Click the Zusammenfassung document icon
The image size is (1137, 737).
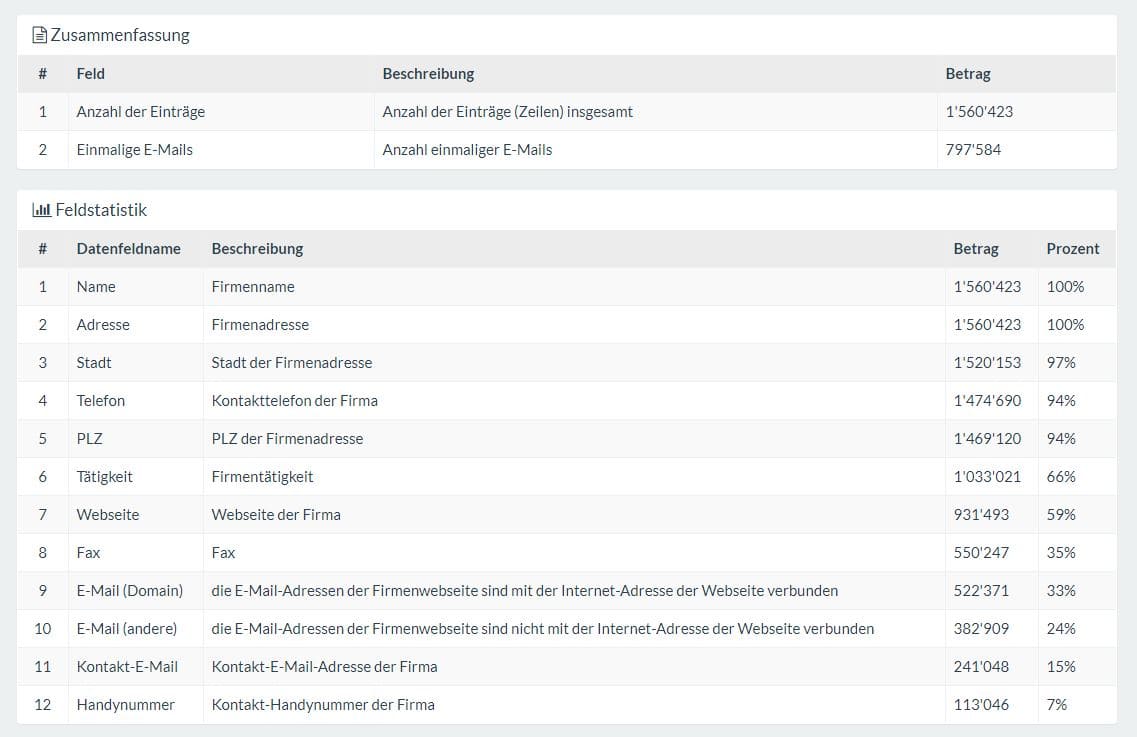[x=40, y=36]
